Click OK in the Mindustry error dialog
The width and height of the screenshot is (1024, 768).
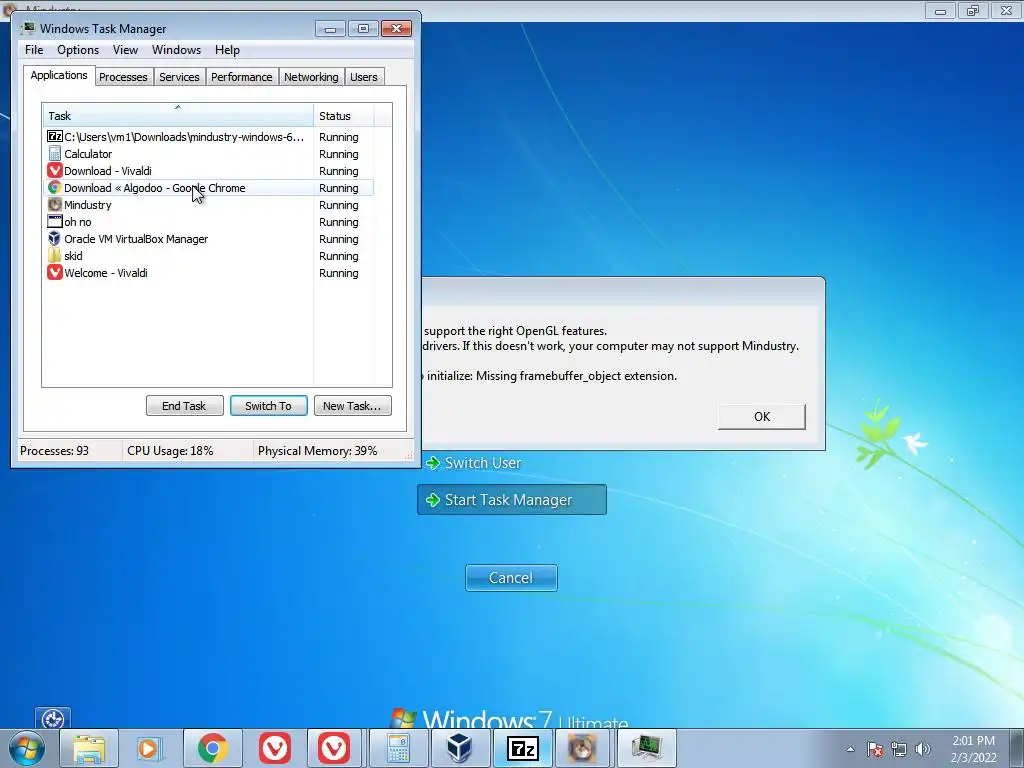pos(761,417)
